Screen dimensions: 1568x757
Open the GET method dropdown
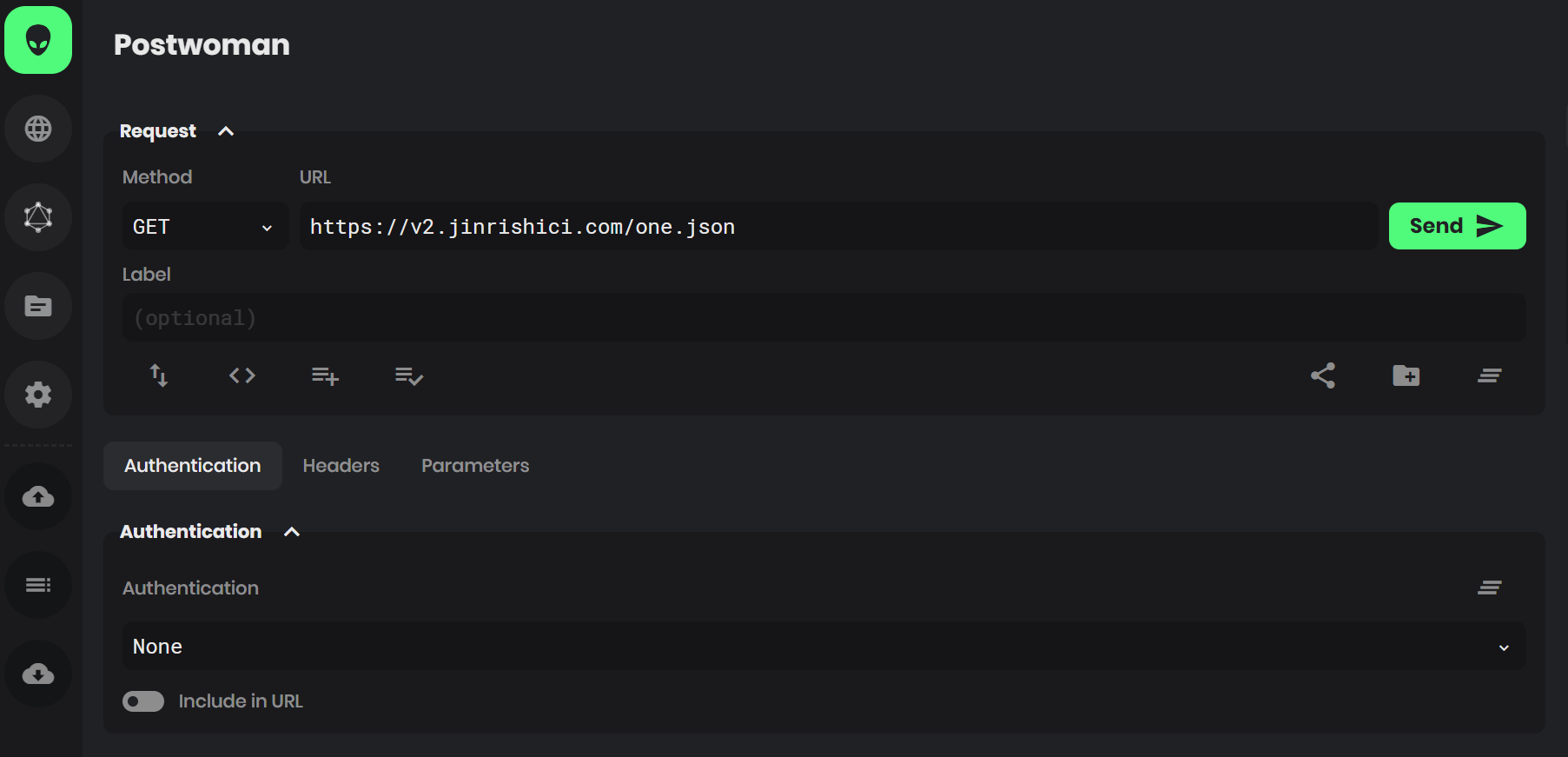point(204,227)
